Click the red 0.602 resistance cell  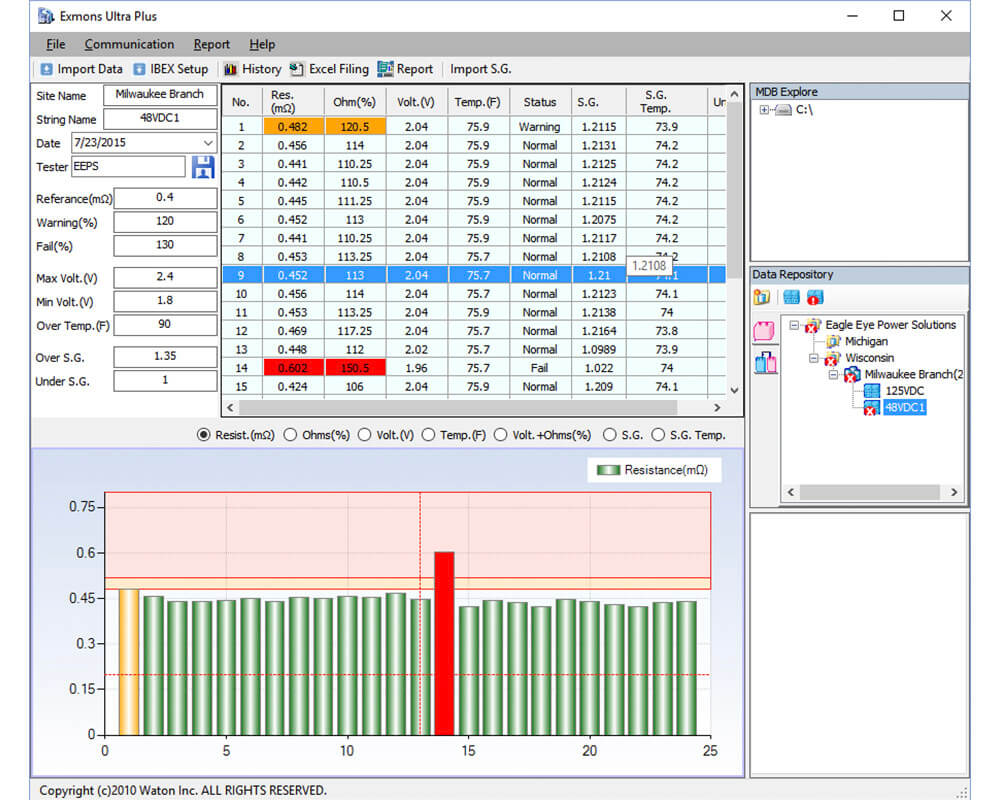(293, 368)
